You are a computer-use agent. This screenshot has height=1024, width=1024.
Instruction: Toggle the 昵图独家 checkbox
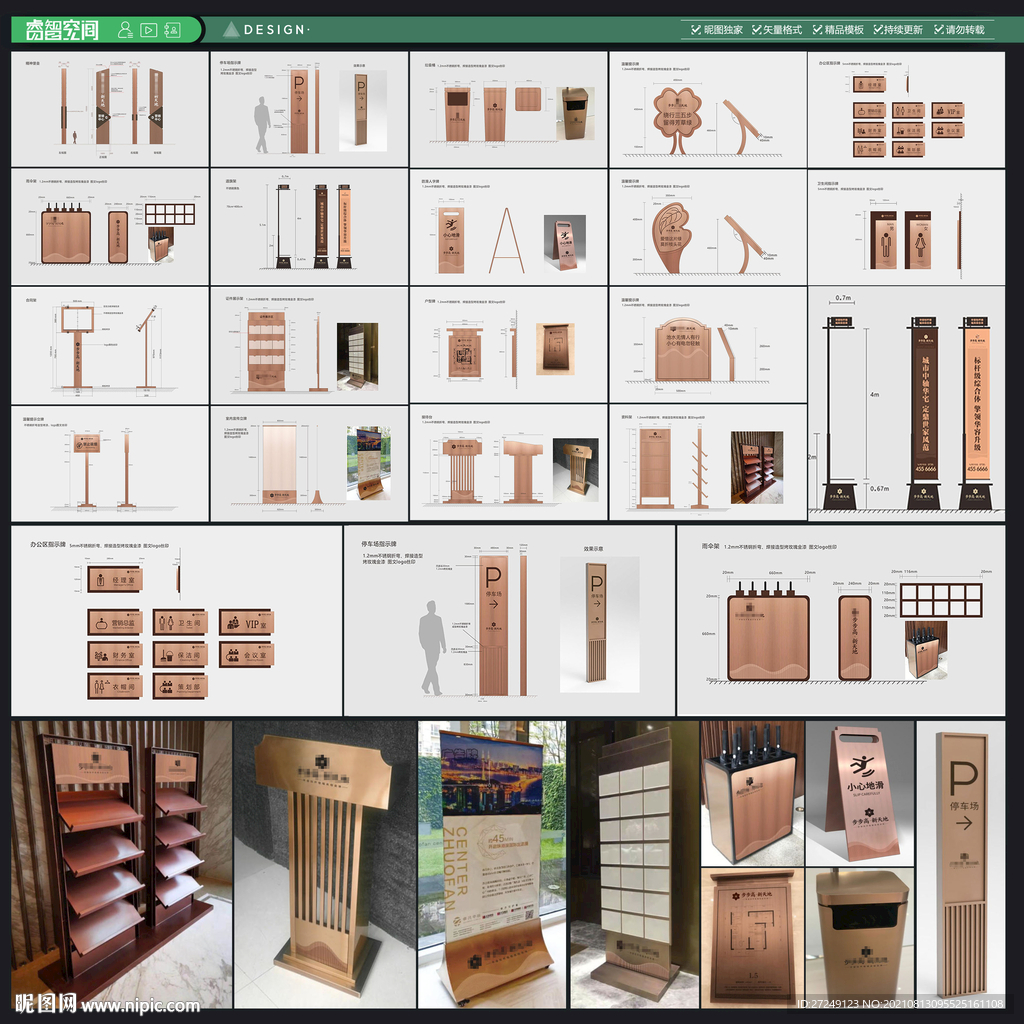tap(696, 29)
